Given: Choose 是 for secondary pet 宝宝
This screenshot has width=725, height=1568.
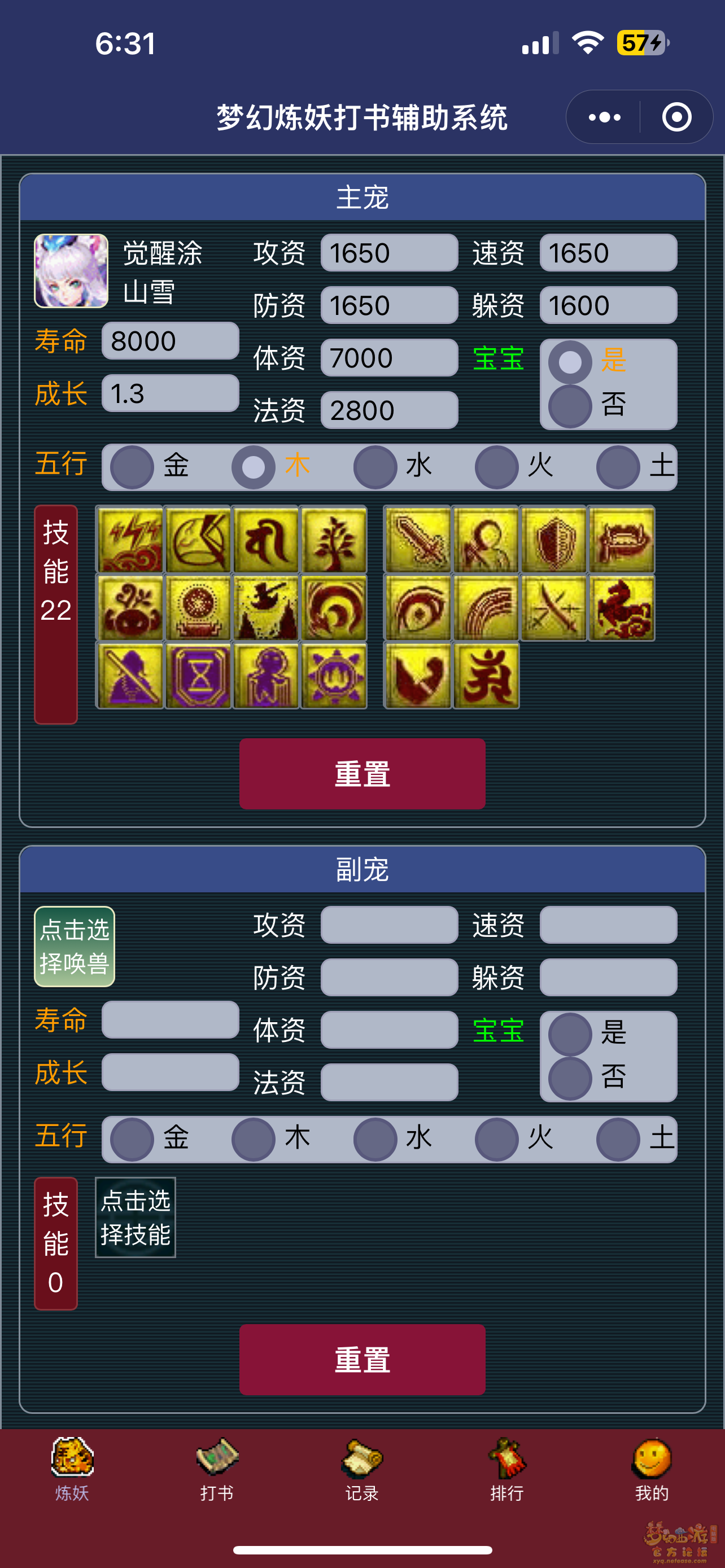Looking at the screenshot, I should 588,1033.
